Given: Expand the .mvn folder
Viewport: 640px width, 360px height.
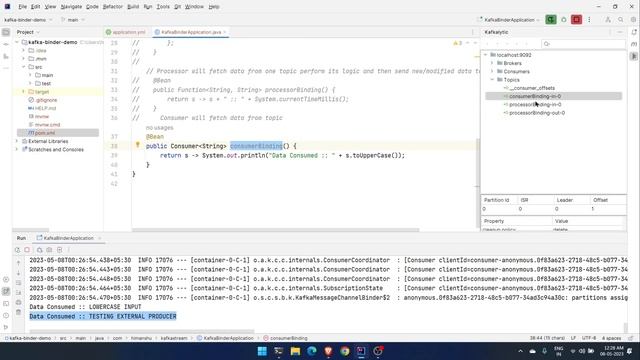Looking at the screenshot, I should 24,59.
